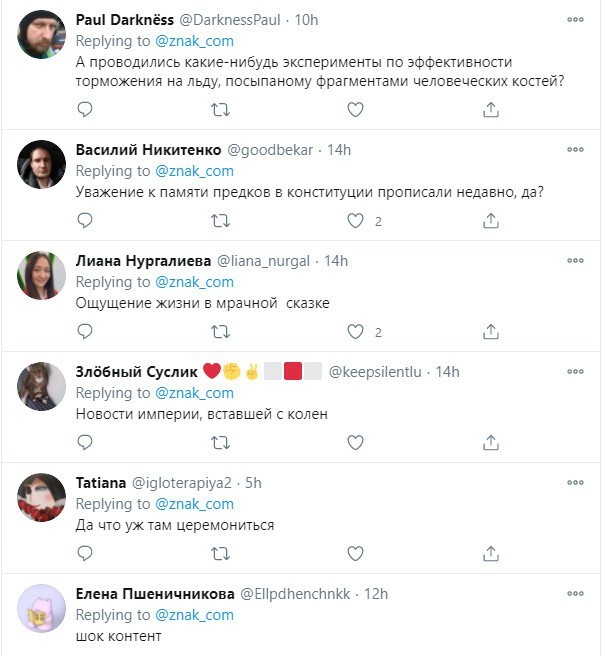611x656 pixels.
Task: Share Василий Никитенко's tweet
Action: coord(491,221)
